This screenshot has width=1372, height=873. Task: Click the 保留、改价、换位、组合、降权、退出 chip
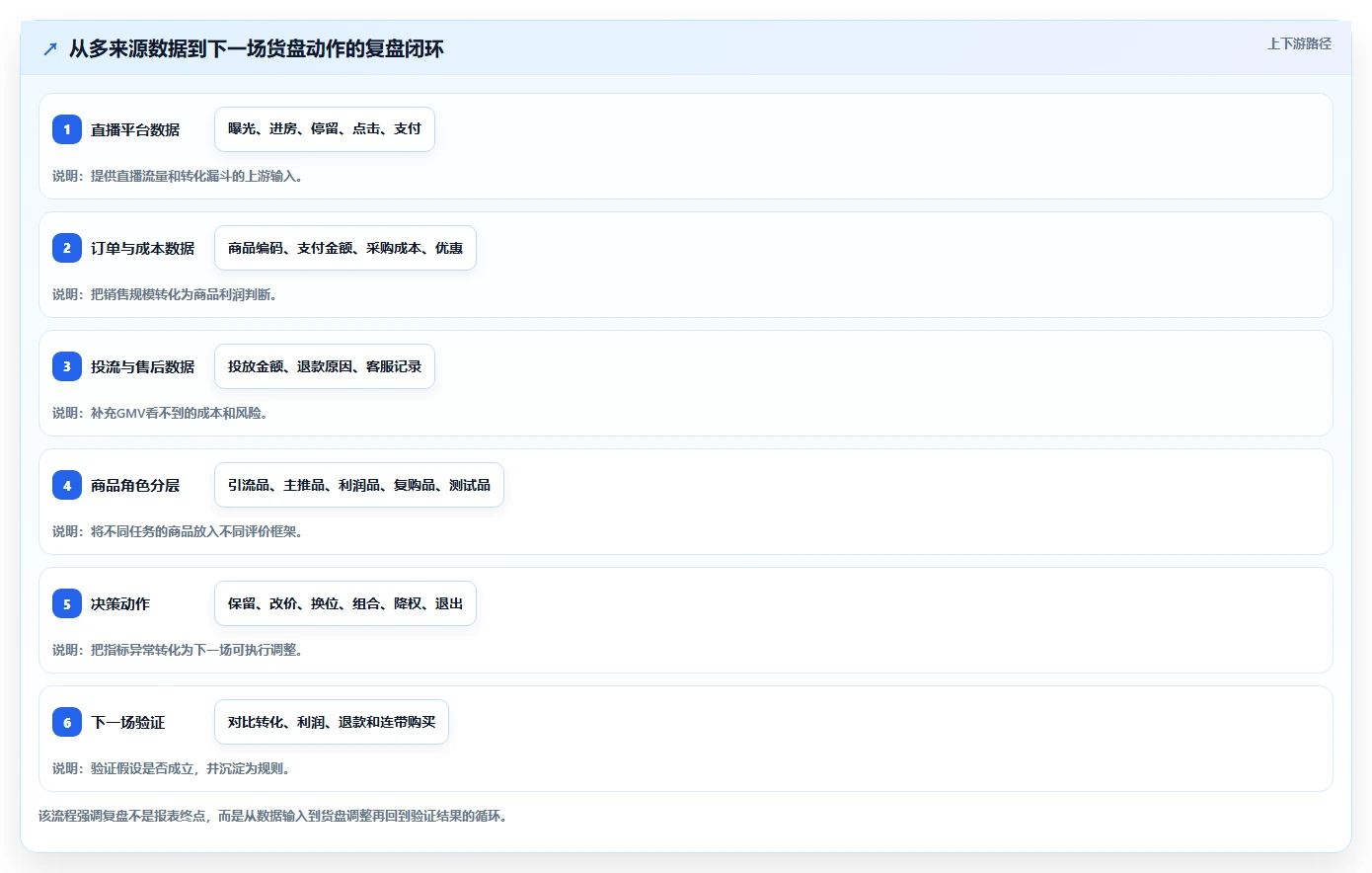345,603
